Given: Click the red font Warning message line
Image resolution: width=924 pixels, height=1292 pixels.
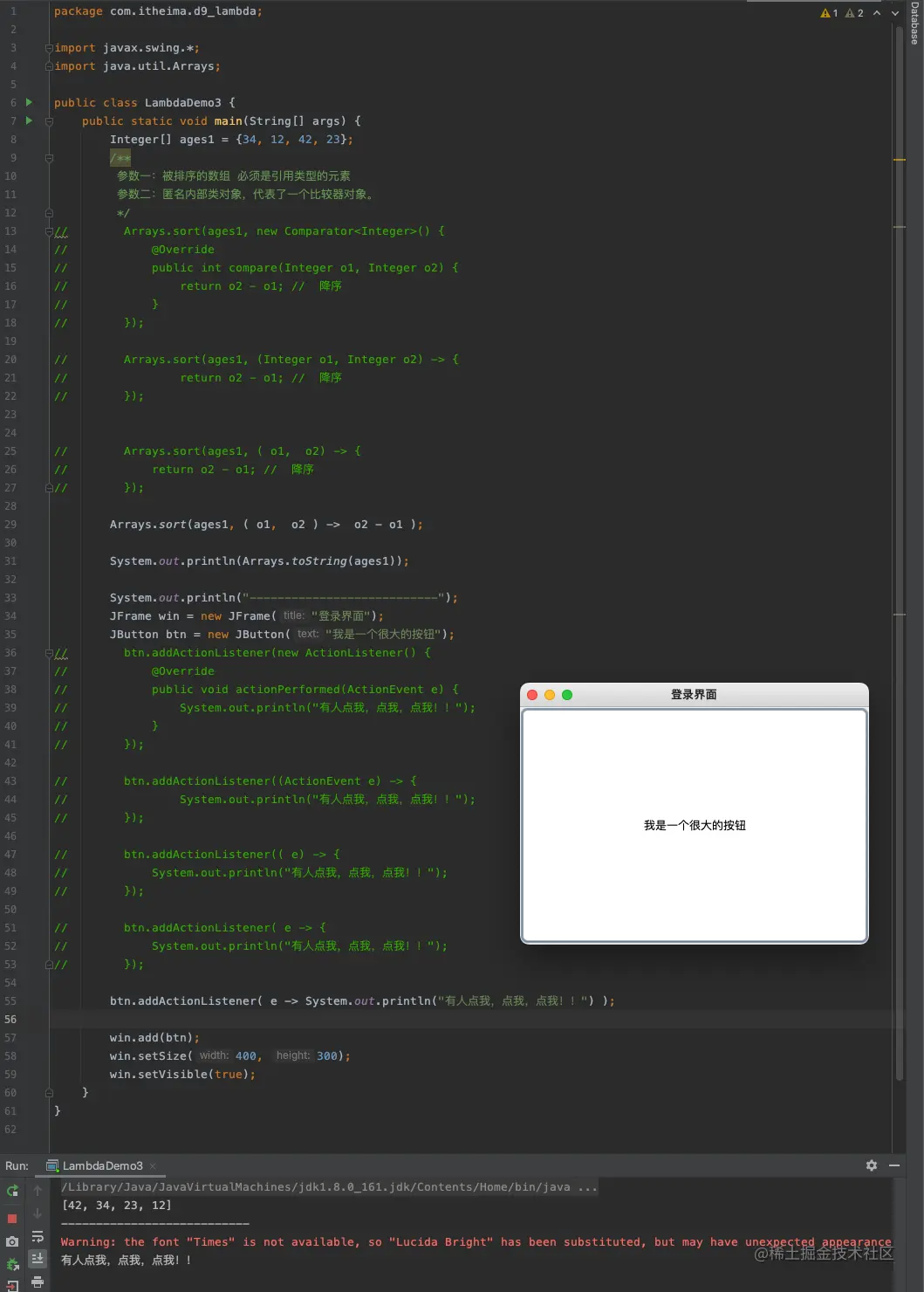Looking at the screenshot, I should [x=476, y=1242].
